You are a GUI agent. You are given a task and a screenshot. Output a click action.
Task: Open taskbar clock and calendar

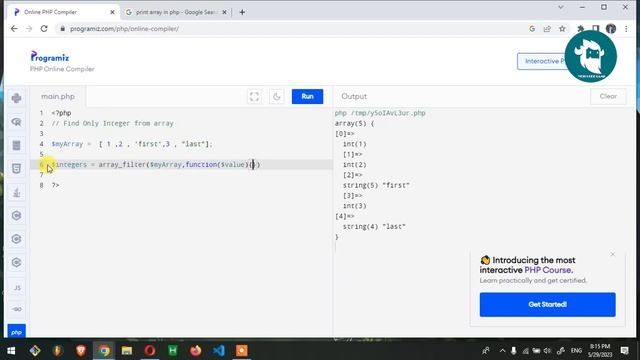(x=600, y=351)
